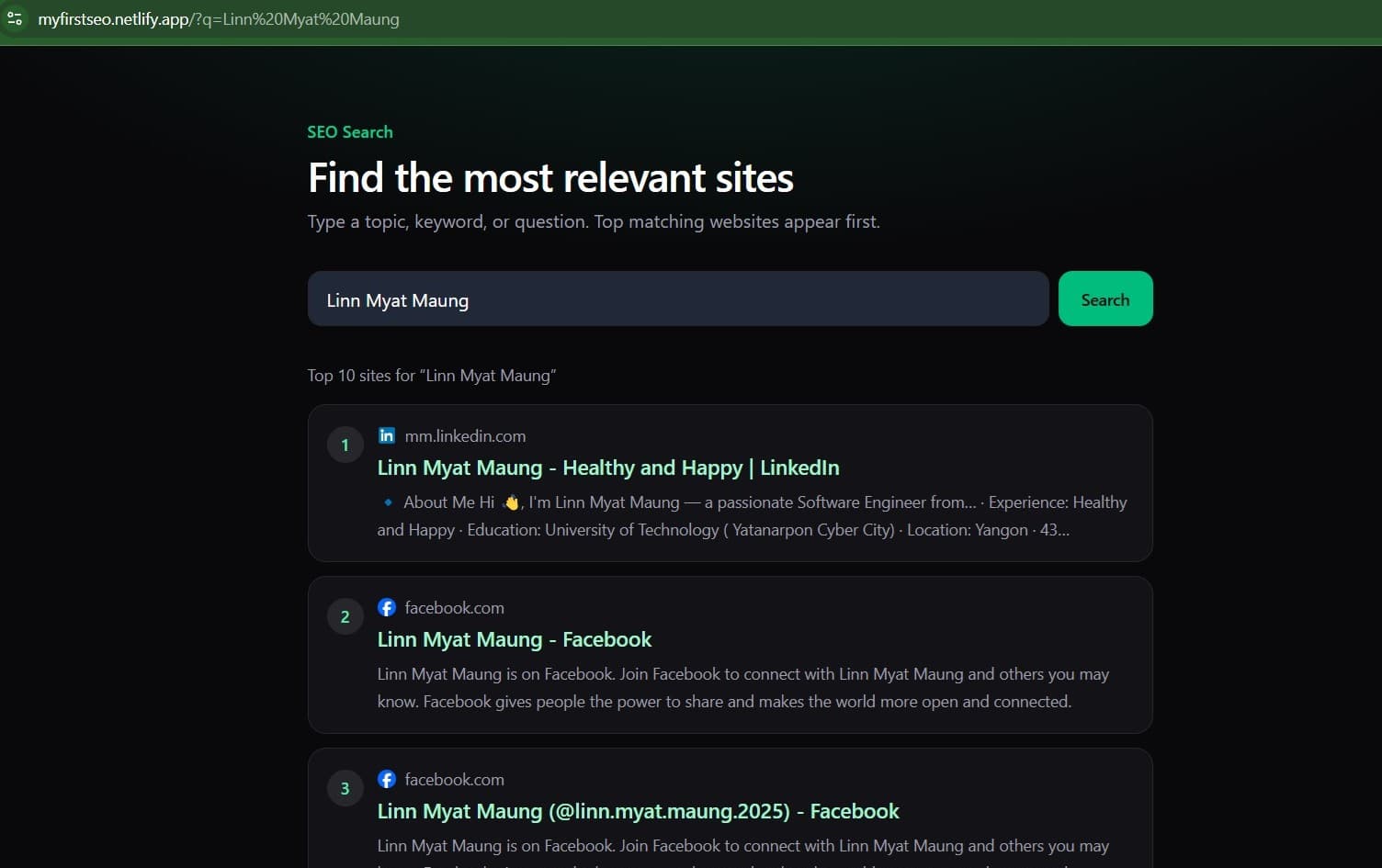The width and height of the screenshot is (1382, 868).
Task: Click the myfirstseo.netlify.app URL in address bar
Action: [x=219, y=19]
